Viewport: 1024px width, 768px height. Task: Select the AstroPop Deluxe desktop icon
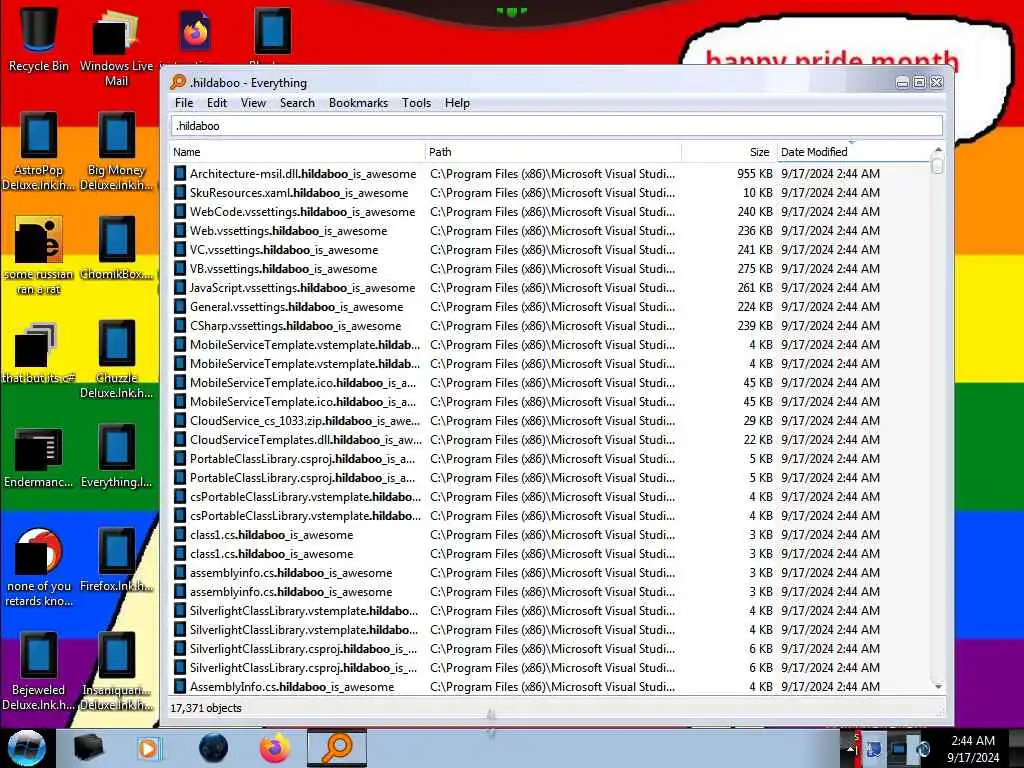[38, 151]
